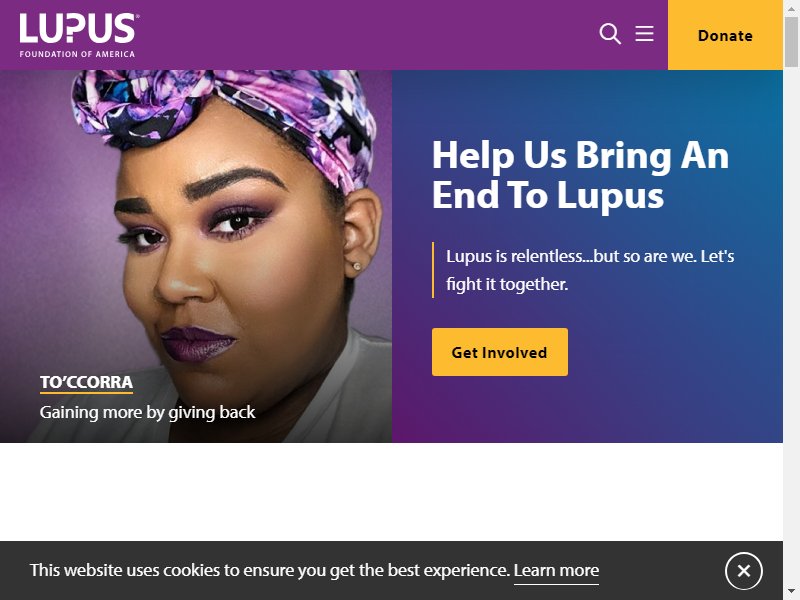Click the Lupus is relentless tagline text
The image size is (800, 600).
tap(590, 270)
